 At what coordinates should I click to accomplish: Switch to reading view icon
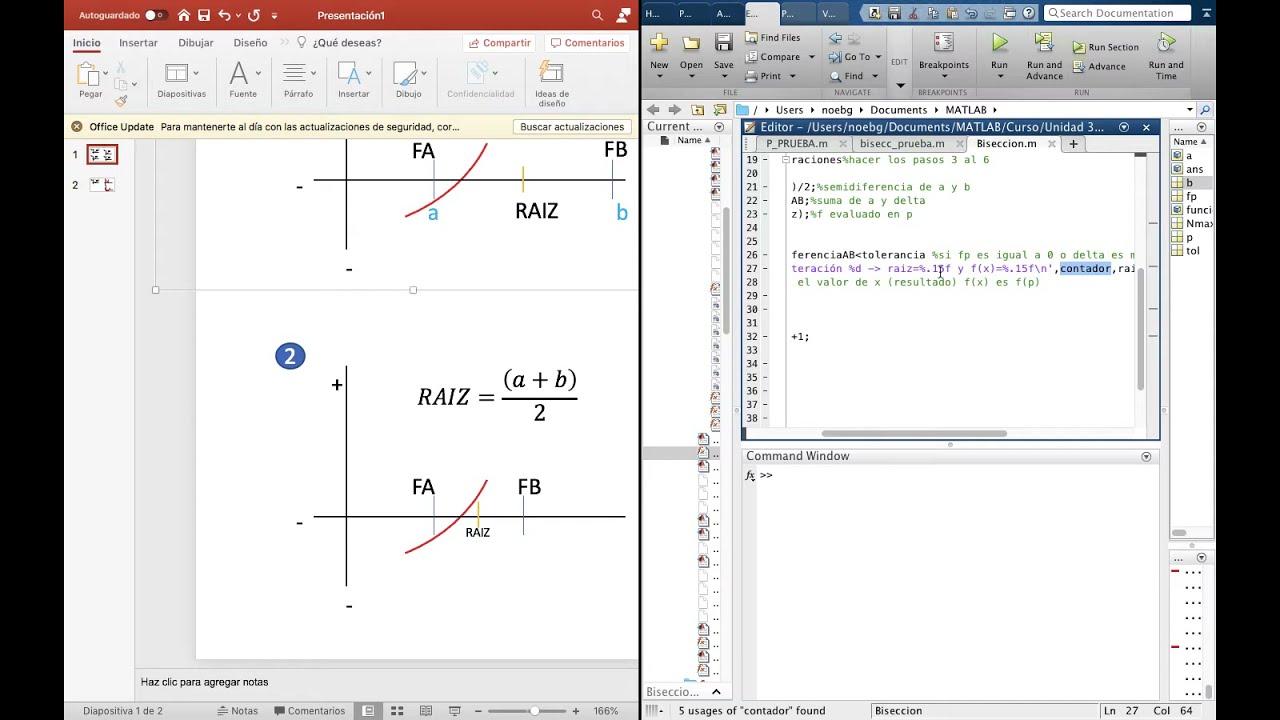425,711
